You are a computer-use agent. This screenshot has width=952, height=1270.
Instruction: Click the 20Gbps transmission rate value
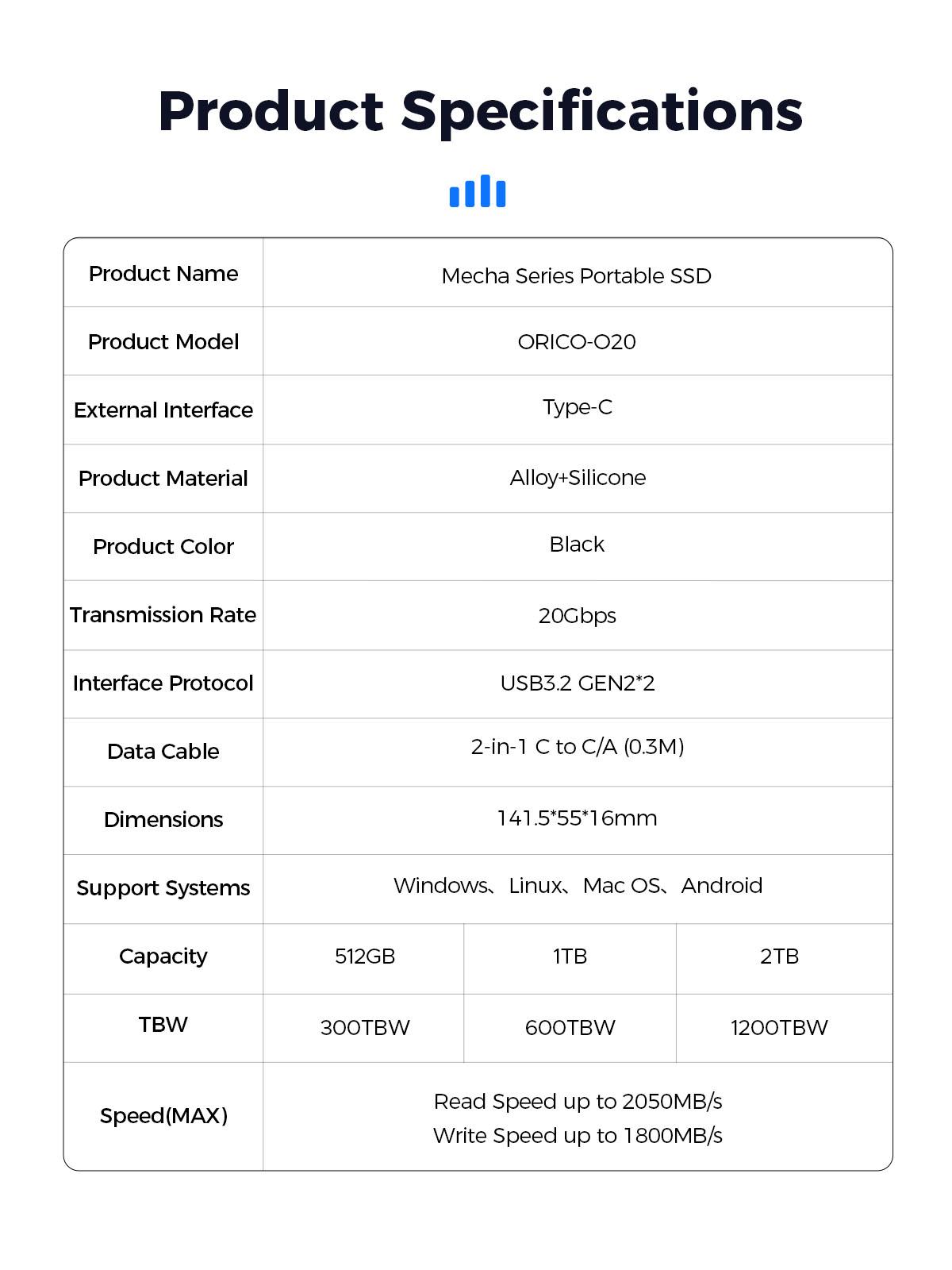click(577, 616)
